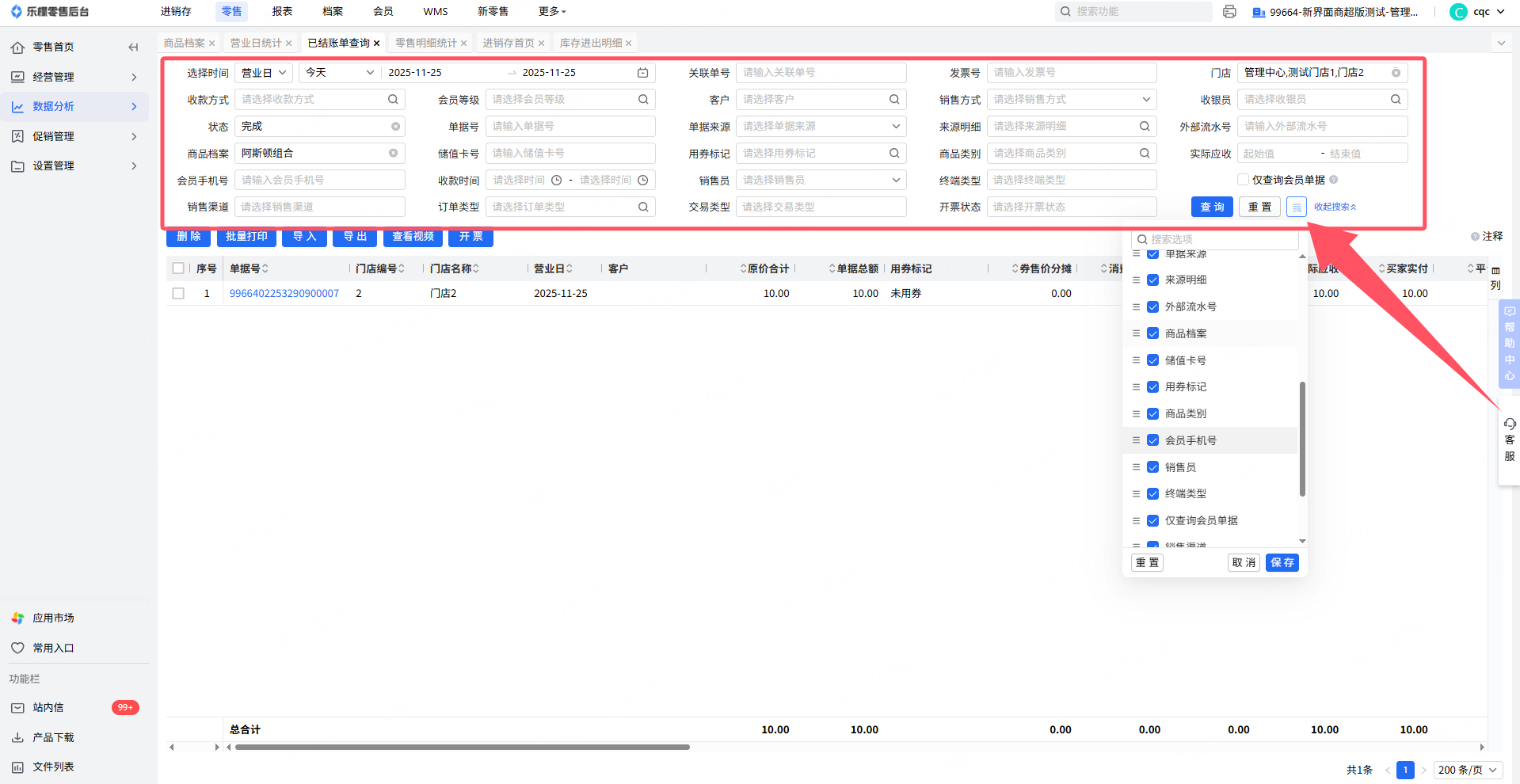Image resolution: width=1520 pixels, height=784 pixels.
Task: Uncheck 商品档案 in column list
Action: (1153, 333)
